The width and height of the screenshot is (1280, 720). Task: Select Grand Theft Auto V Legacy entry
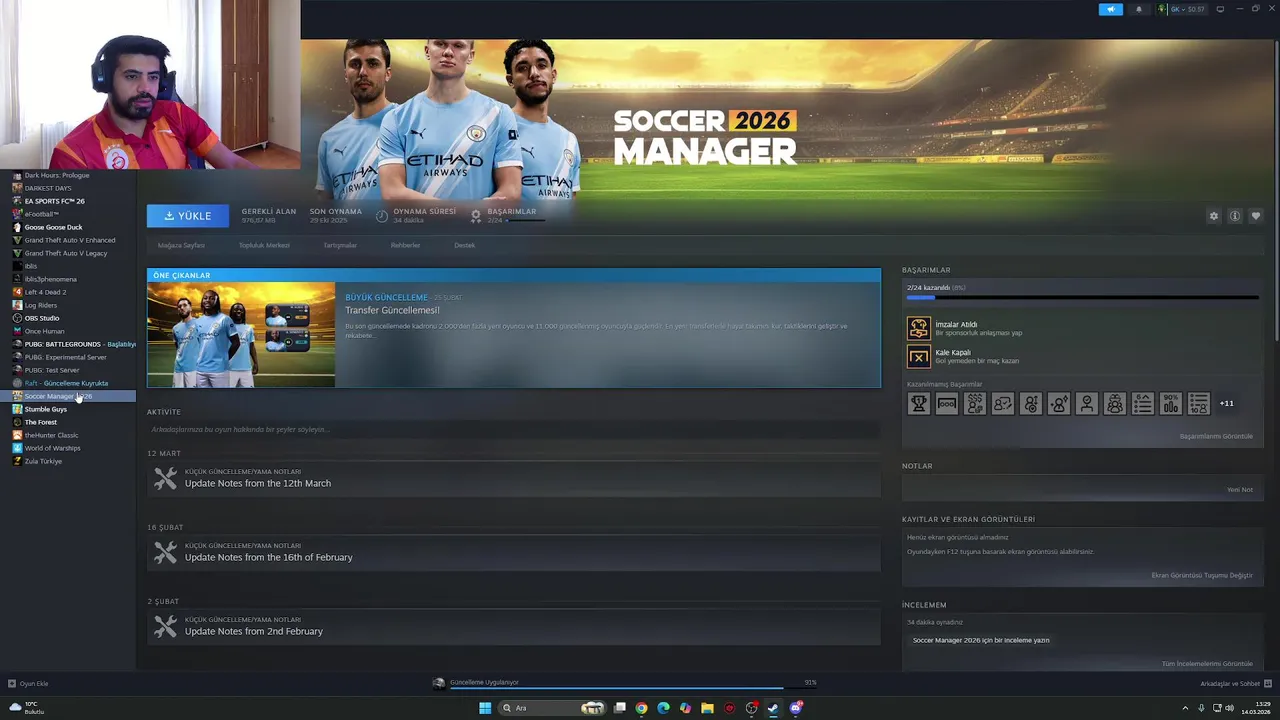68,253
